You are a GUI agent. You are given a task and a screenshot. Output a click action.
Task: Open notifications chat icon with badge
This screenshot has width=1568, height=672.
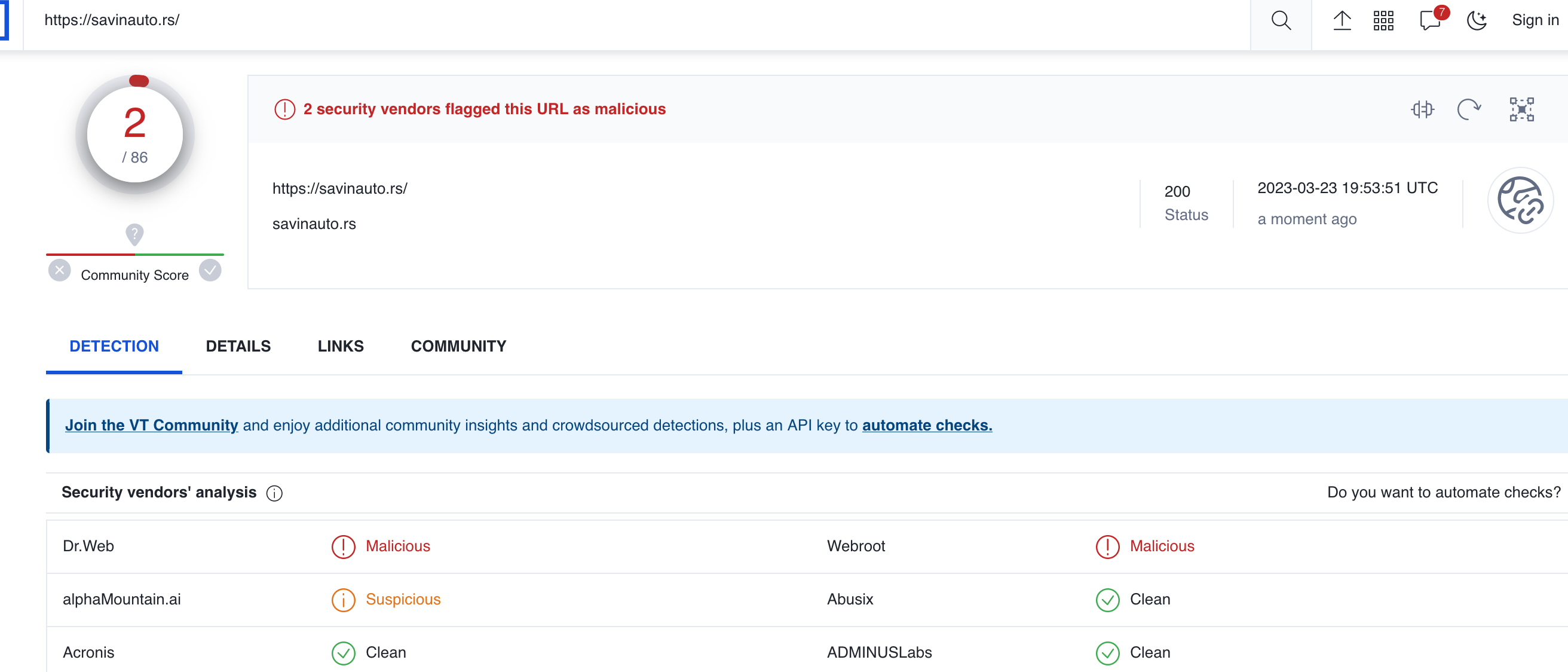(1431, 20)
